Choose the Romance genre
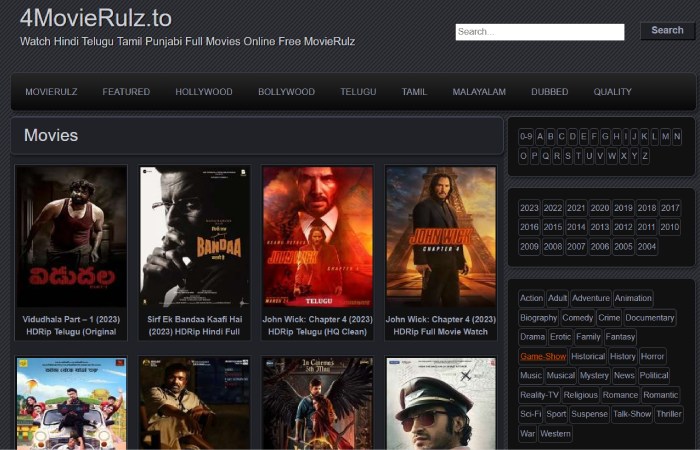Image resolution: width=700 pixels, height=450 pixels. click(x=620, y=395)
